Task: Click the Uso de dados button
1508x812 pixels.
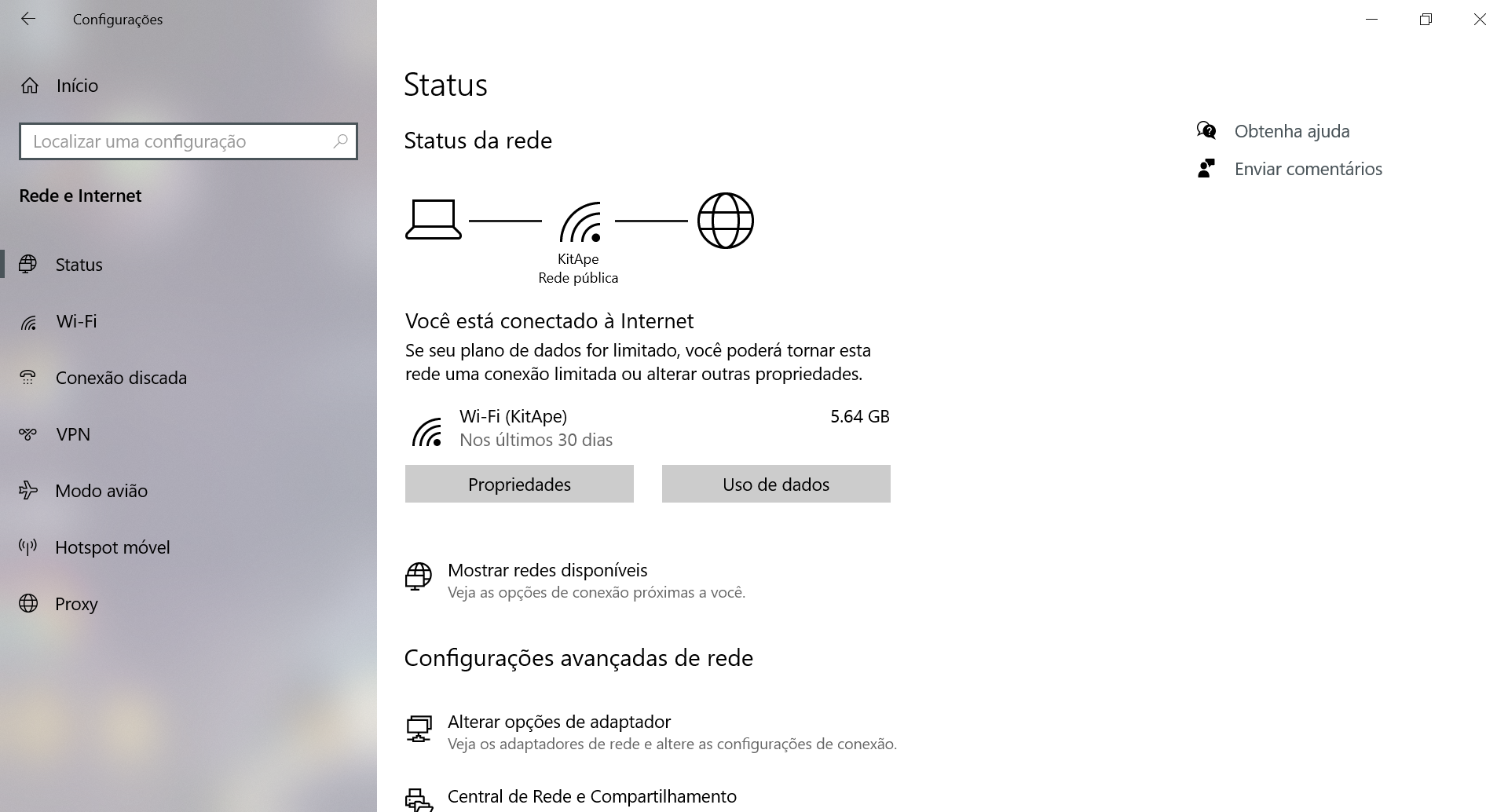Action: (776, 484)
